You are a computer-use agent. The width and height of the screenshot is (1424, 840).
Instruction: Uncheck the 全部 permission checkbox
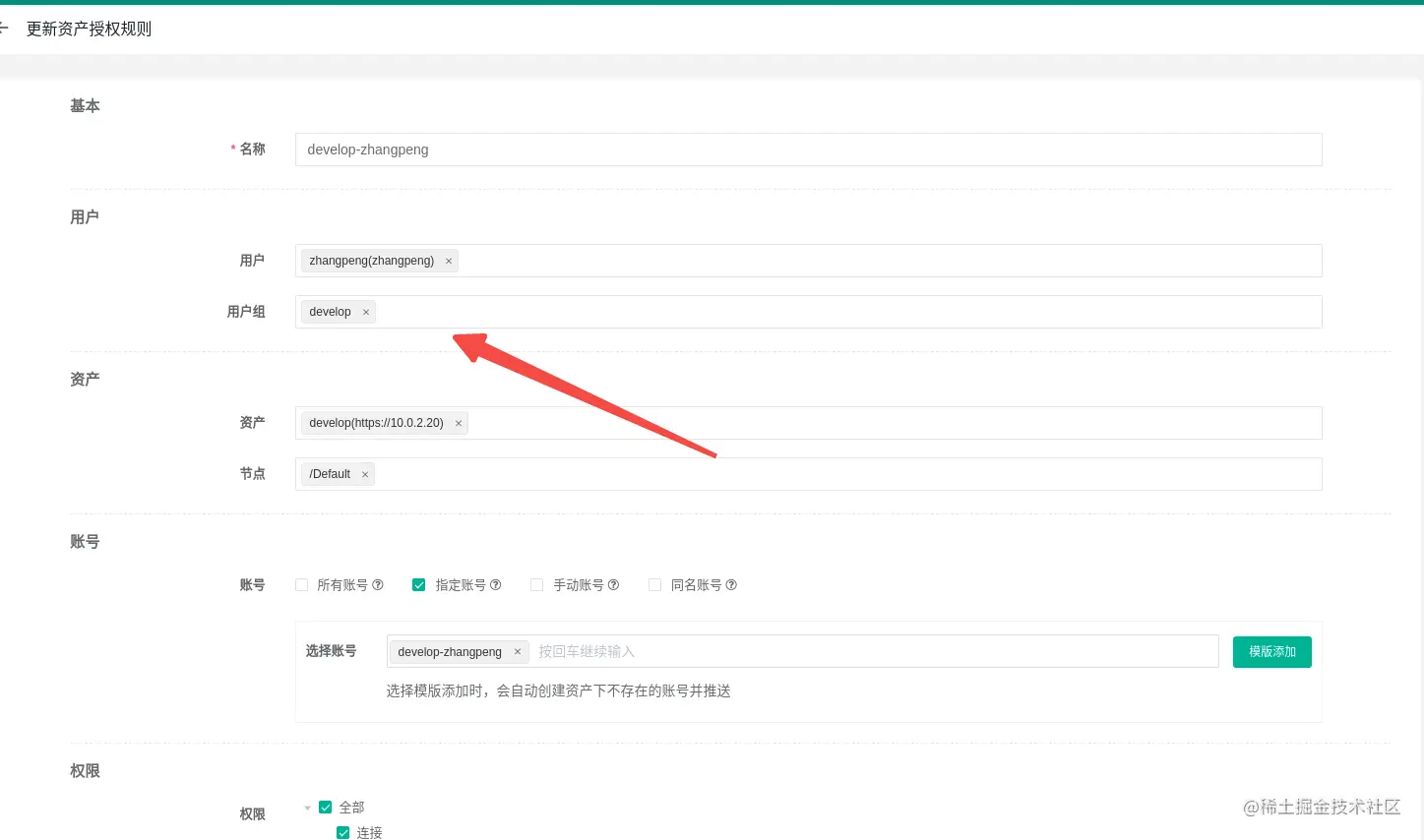click(x=326, y=807)
